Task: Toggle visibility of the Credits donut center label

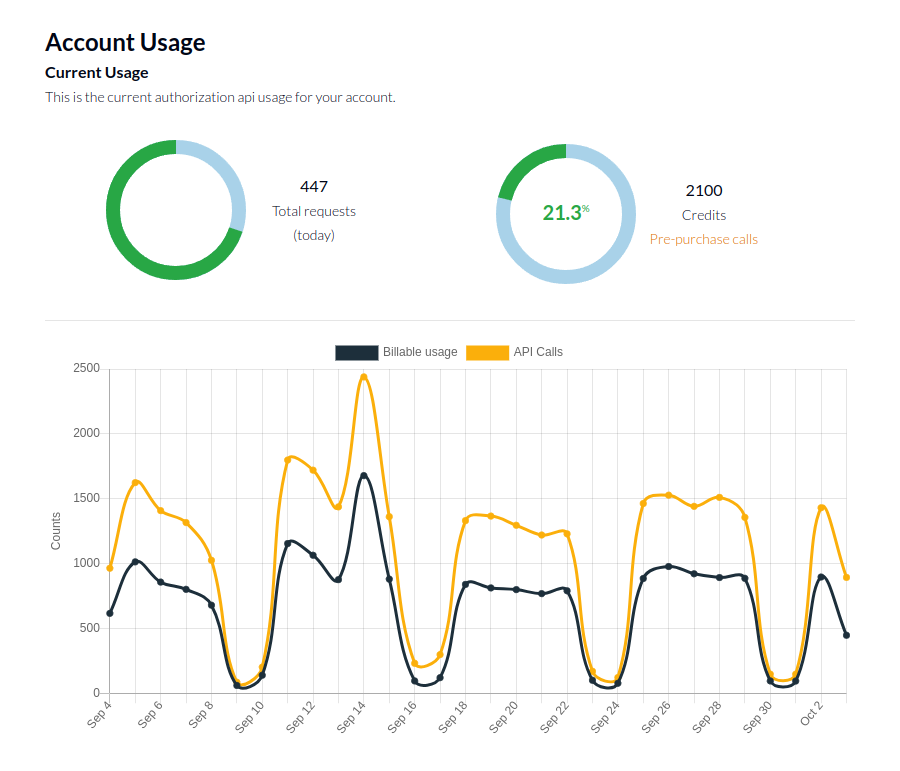Action: point(564,212)
